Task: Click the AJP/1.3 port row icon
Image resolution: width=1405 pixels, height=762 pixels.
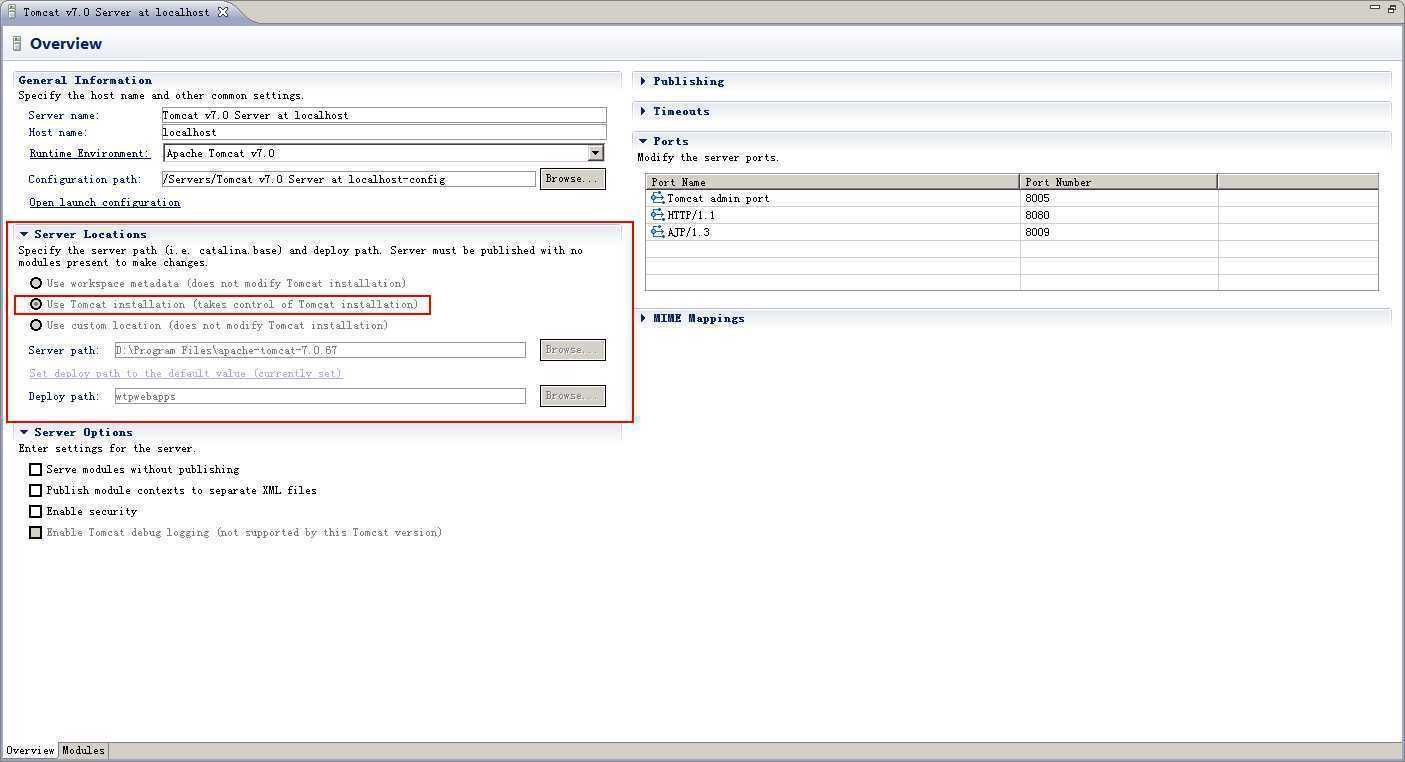Action: pyautogui.click(x=657, y=232)
